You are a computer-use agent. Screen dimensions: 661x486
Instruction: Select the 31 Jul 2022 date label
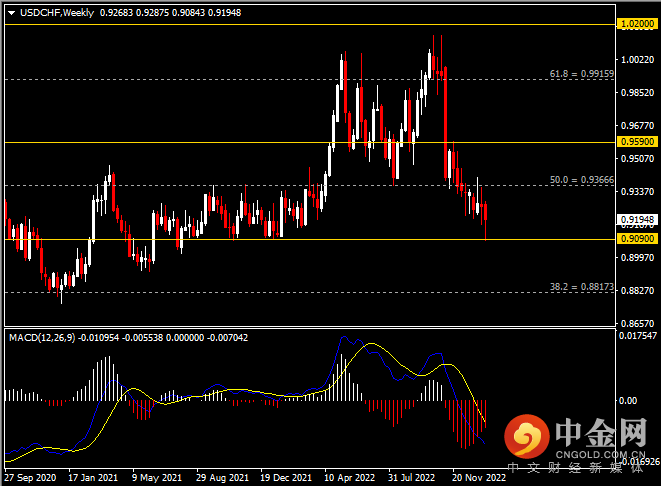pyautogui.click(x=411, y=478)
